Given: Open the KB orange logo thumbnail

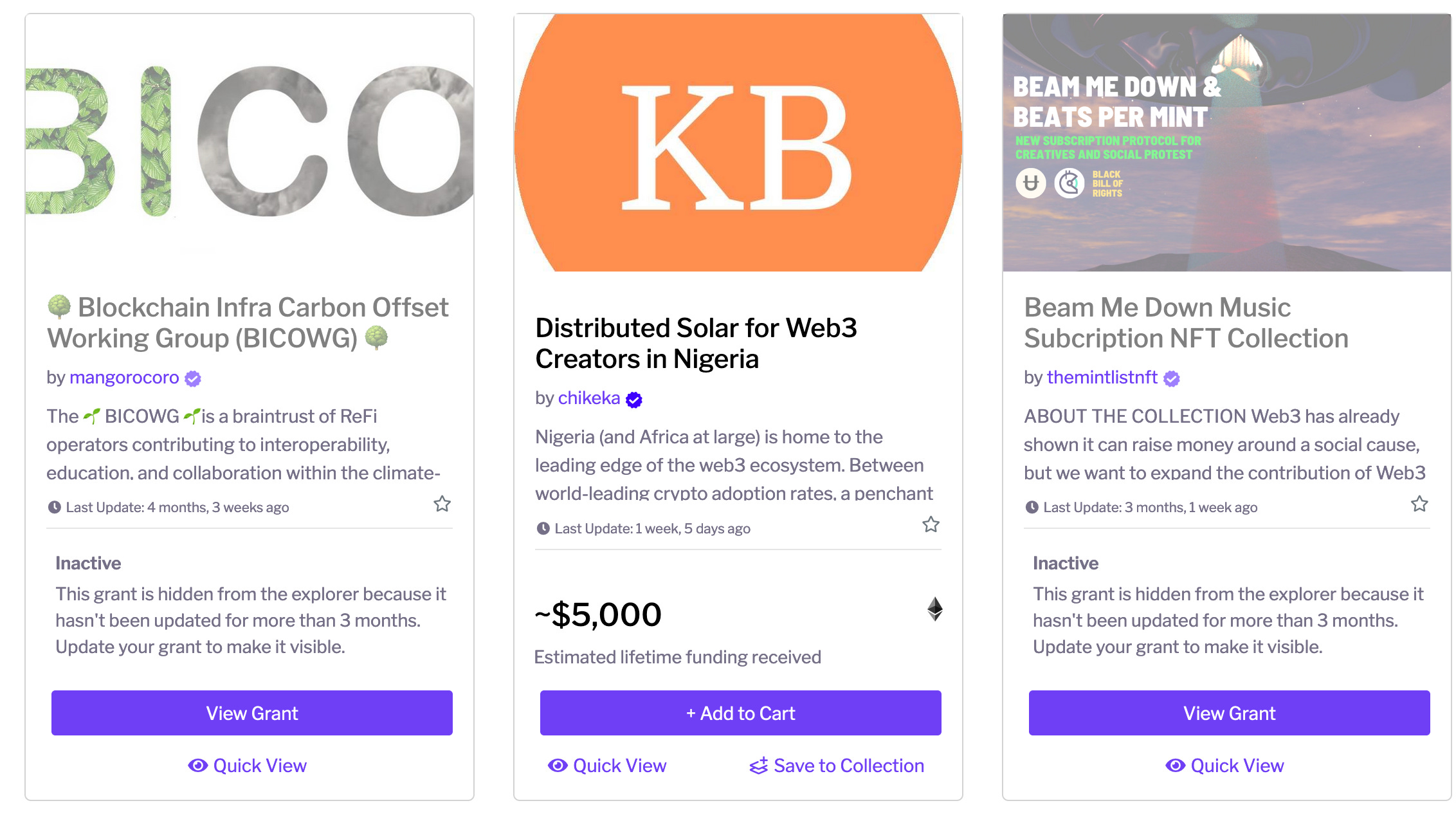Looking at the screenshot, I should coord(738,143).
